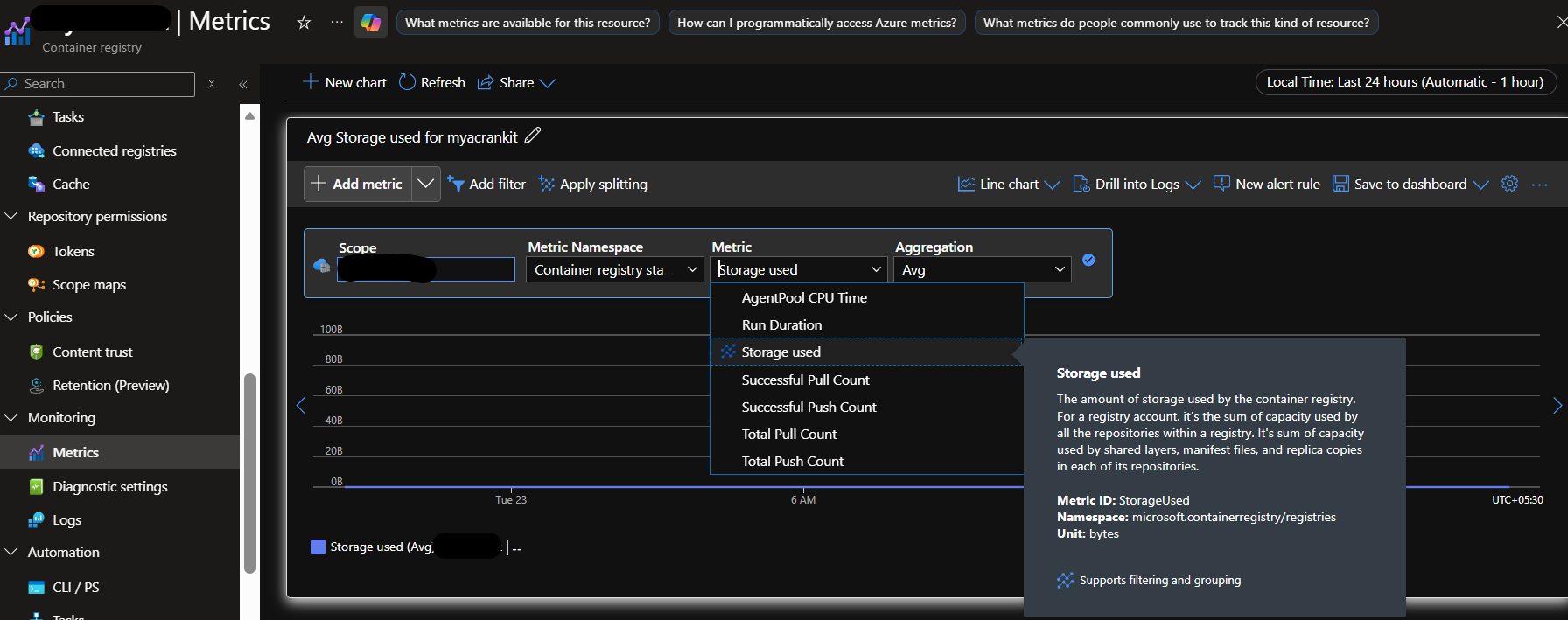Viewport: 1568px width, 620px height.
Task: Clear the sidebar search with X
Action: 211,84
